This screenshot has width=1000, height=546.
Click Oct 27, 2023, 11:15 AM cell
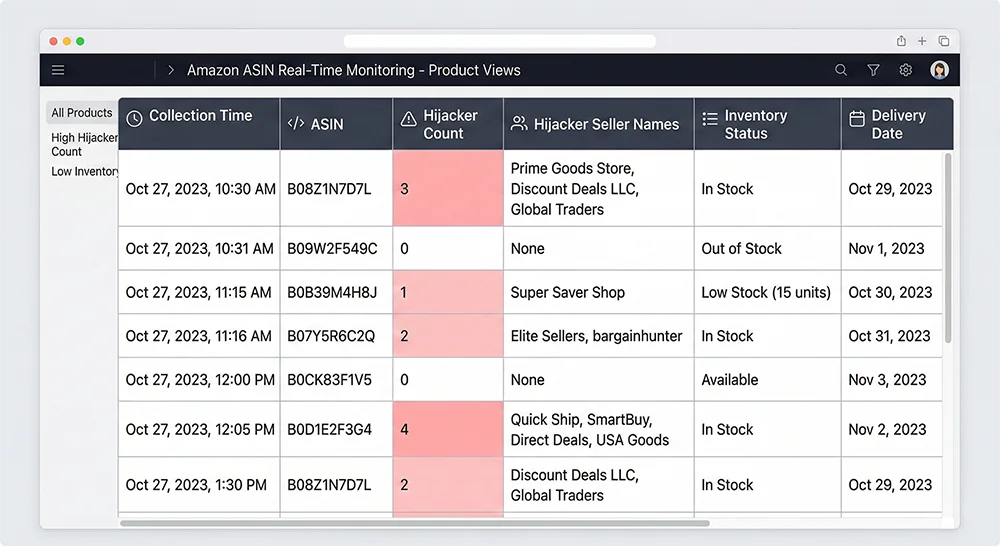(x=199, y=292)
